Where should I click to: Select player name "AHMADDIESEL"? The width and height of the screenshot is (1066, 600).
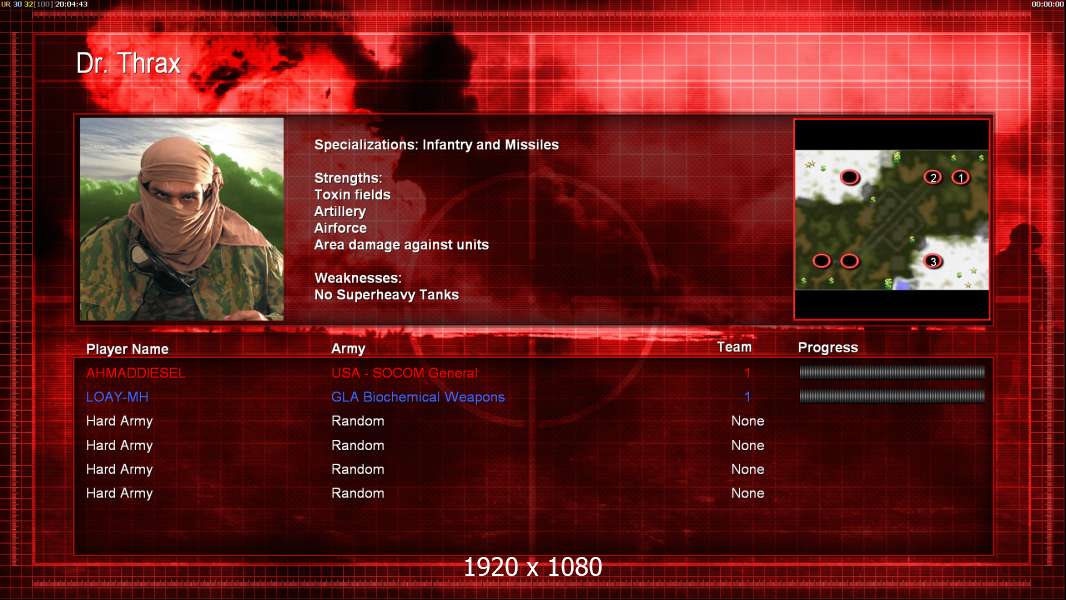point(135,373)
